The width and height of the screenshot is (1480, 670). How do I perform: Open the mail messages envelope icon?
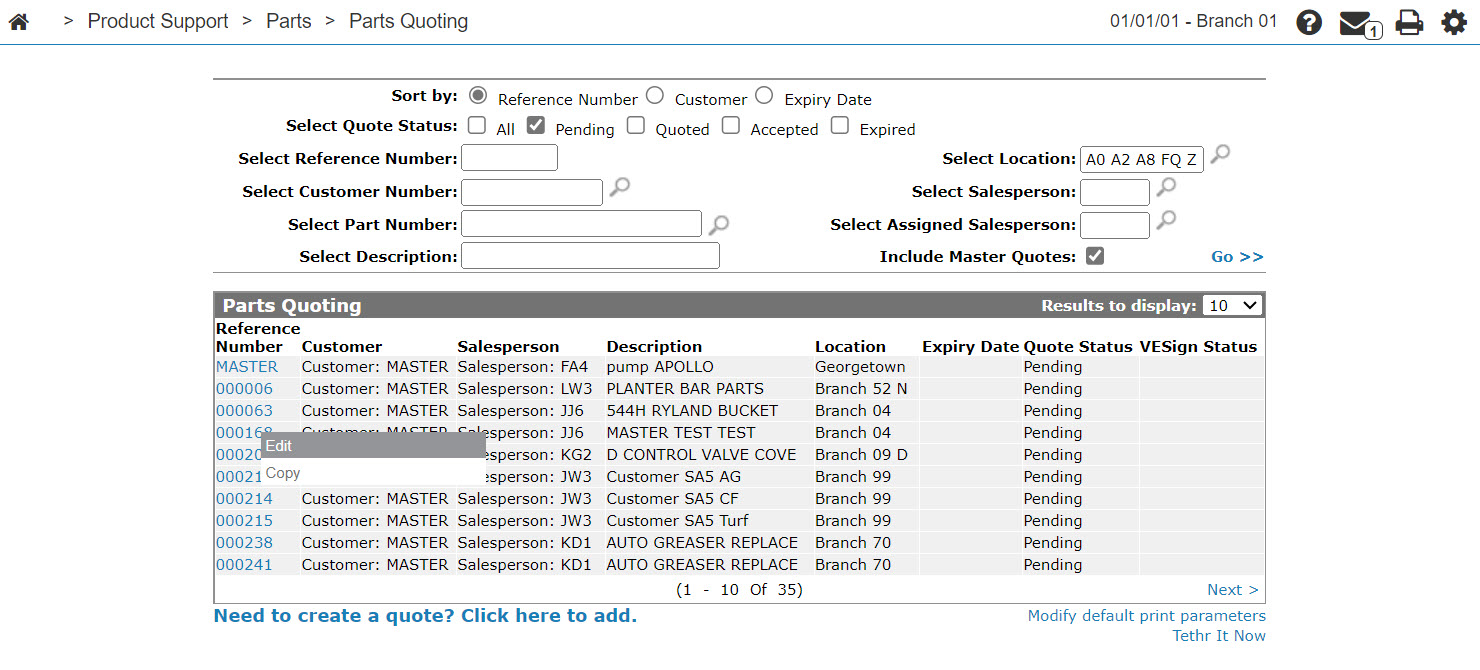[x=1356, y=22]
